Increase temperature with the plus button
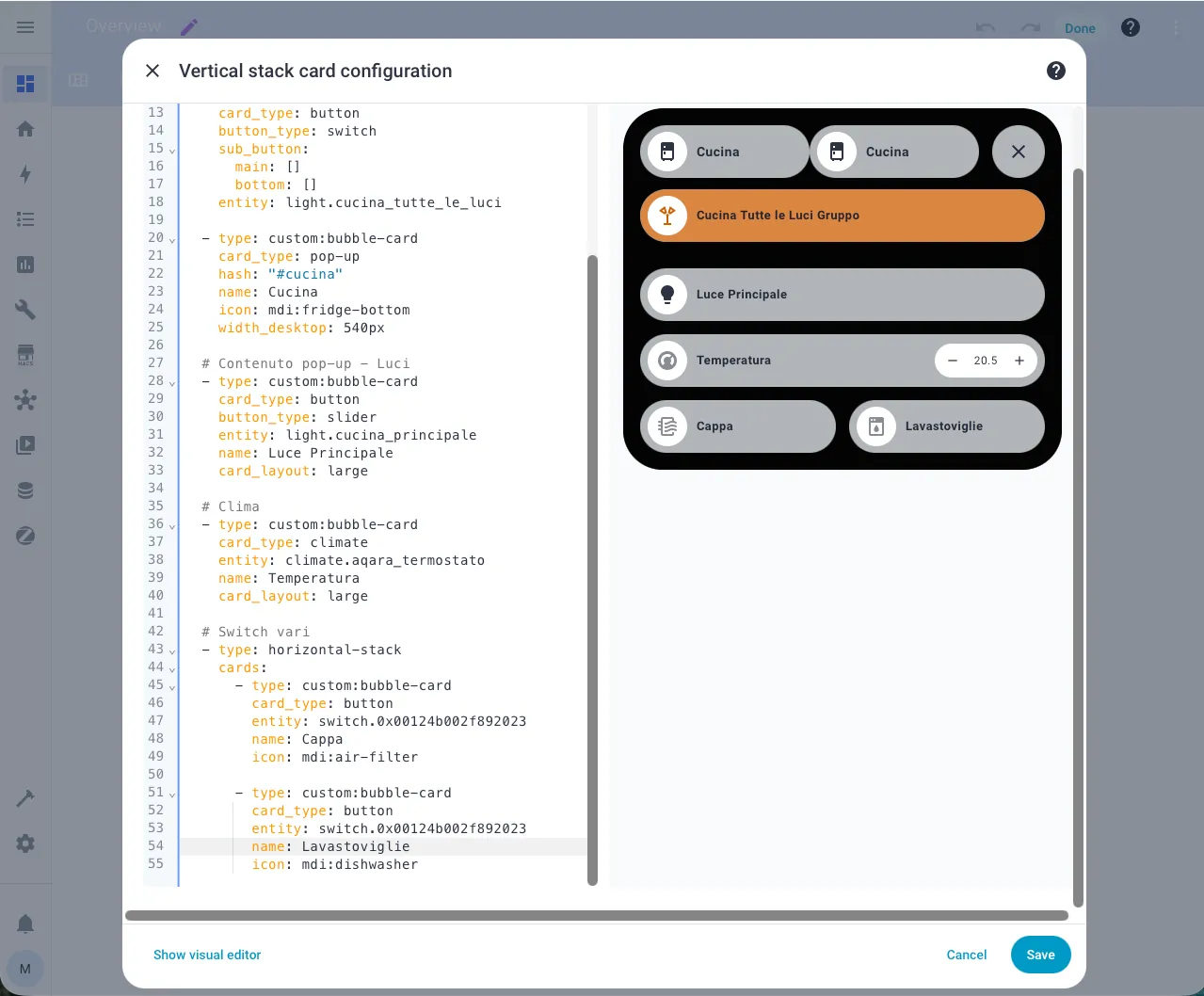This screenshot has width=1204, height=996. click(1019, 361)
